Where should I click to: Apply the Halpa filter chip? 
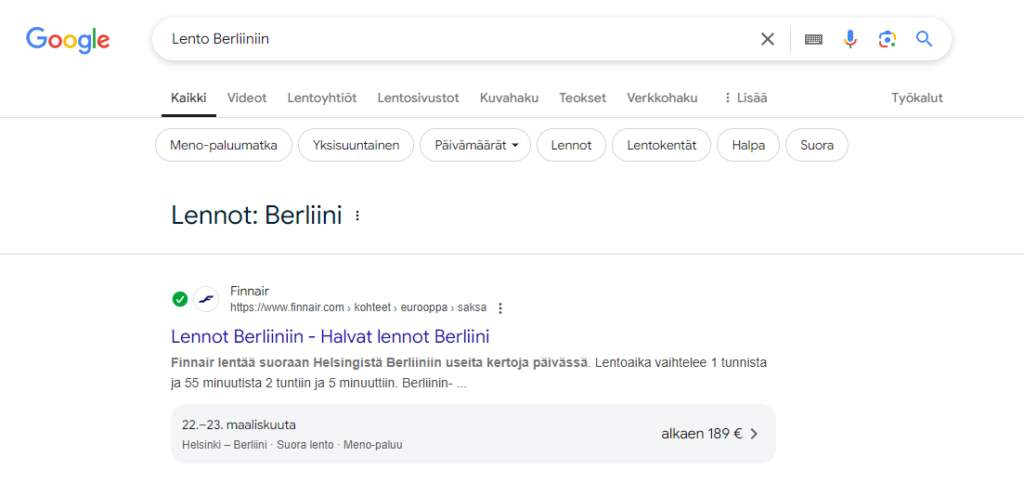(x=748, y=145)
